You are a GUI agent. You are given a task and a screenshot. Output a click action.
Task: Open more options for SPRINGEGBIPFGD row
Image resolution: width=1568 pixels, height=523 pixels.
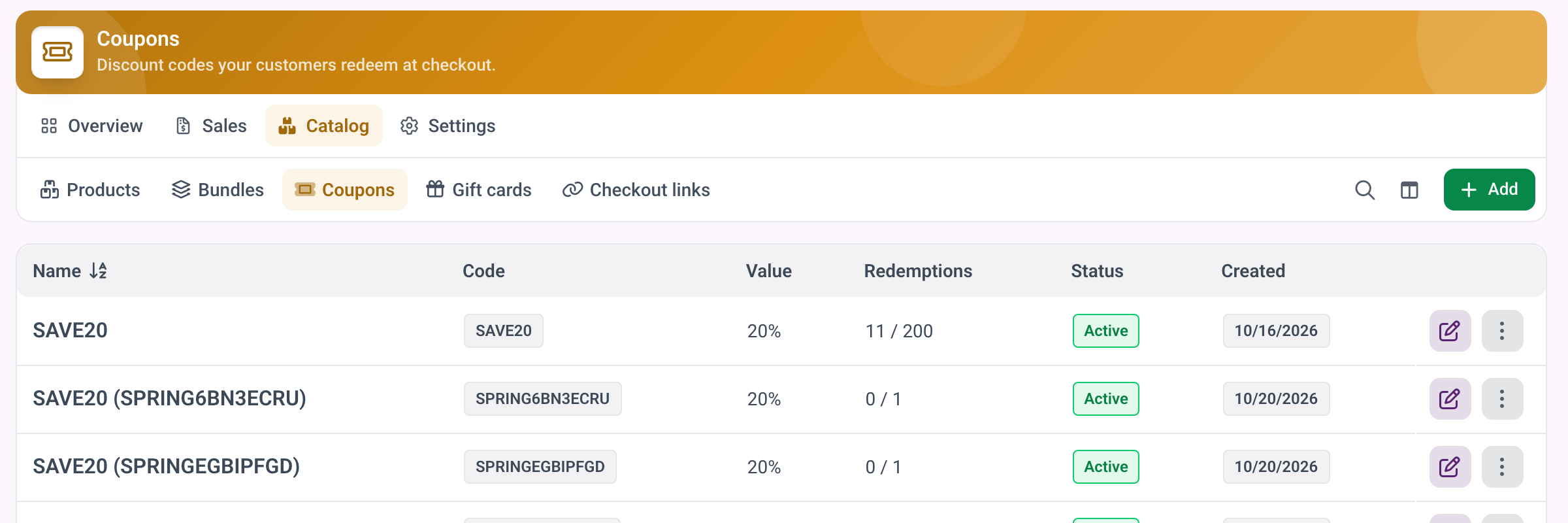[x=1502, y=467]
